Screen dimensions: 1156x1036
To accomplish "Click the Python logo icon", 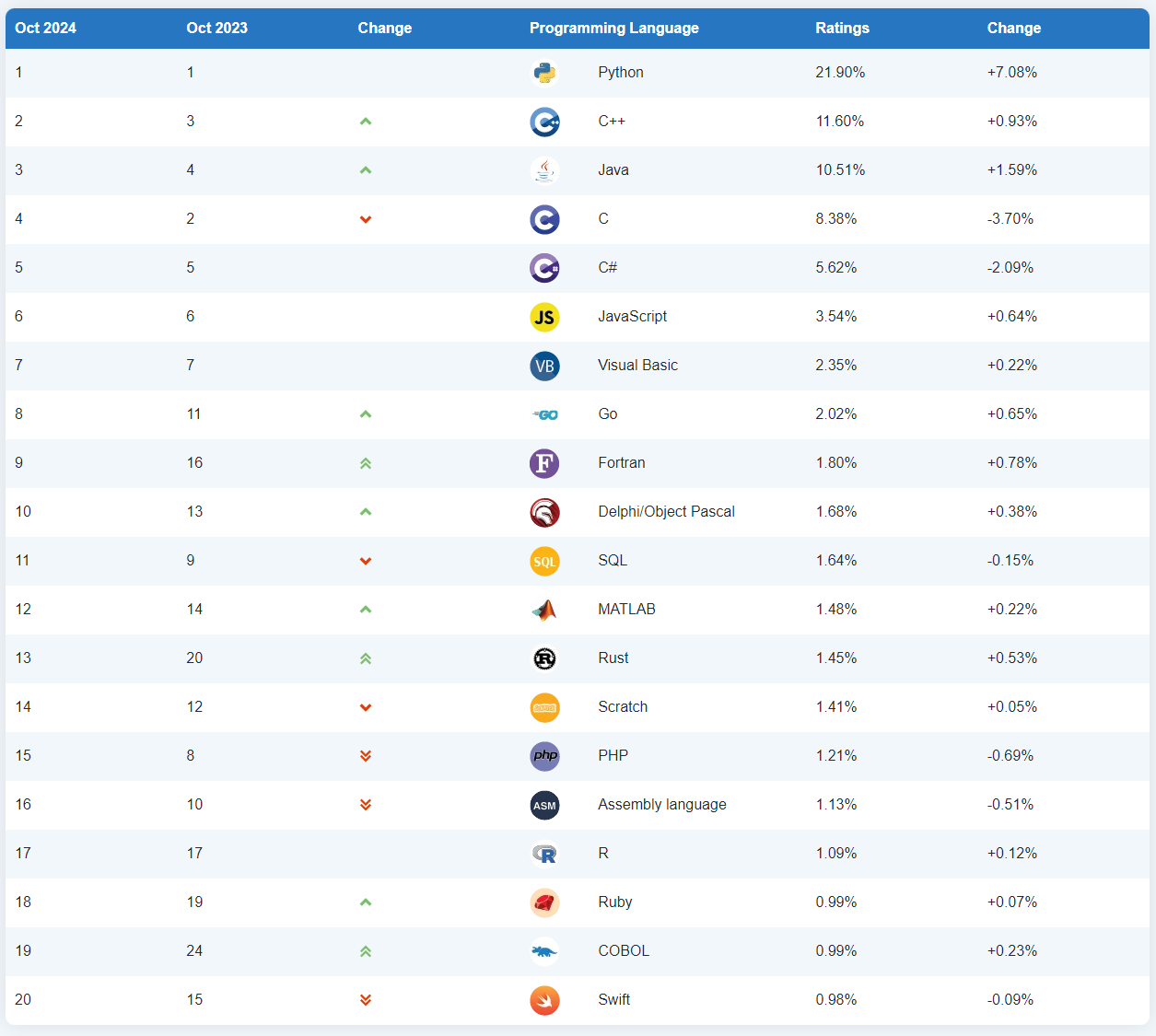I will (x=544, y=73).
